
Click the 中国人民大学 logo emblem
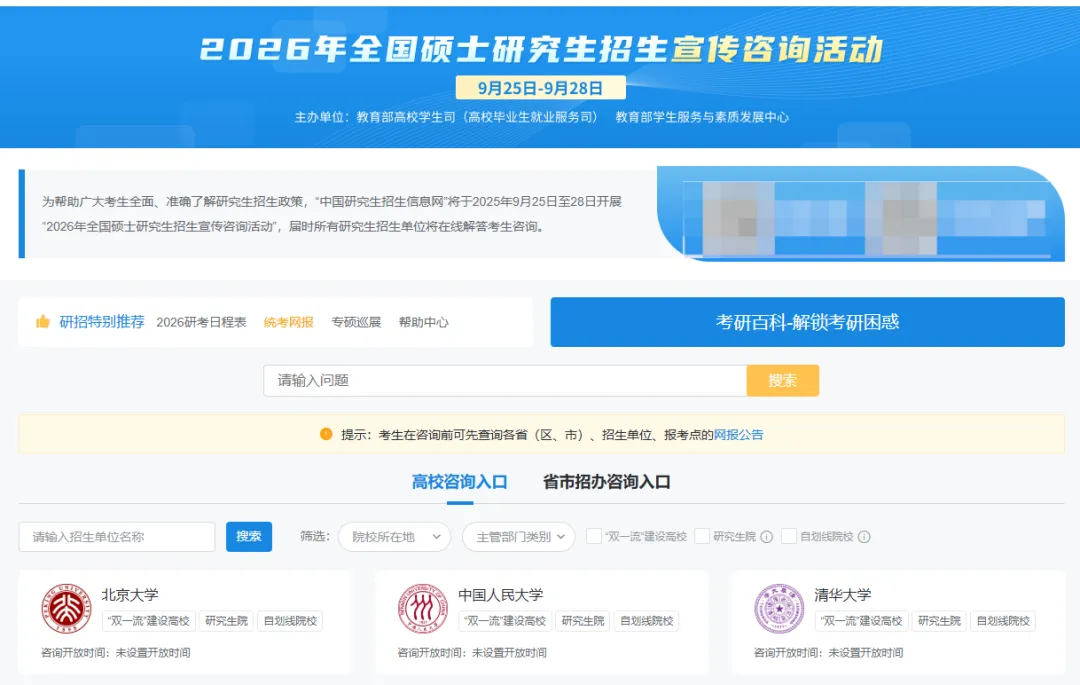[423, 609]
